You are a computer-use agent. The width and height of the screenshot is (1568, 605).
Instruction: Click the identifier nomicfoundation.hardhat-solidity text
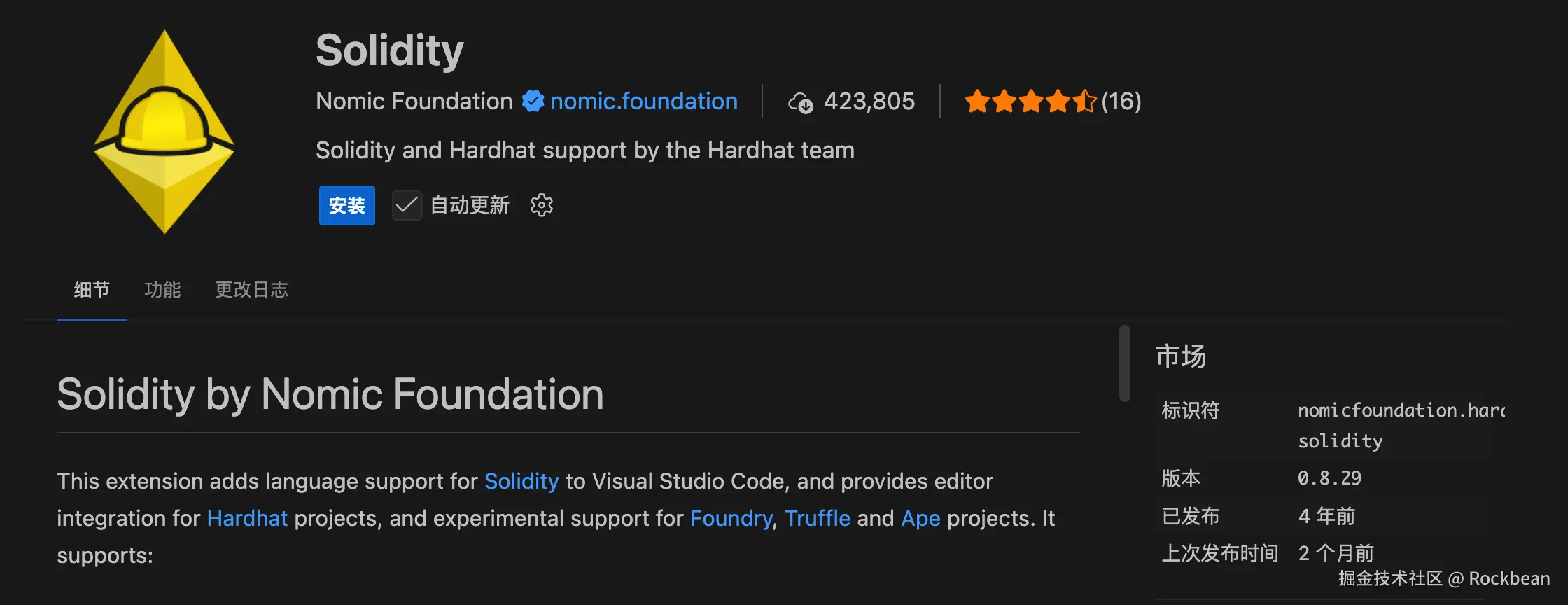(1401, 425)
